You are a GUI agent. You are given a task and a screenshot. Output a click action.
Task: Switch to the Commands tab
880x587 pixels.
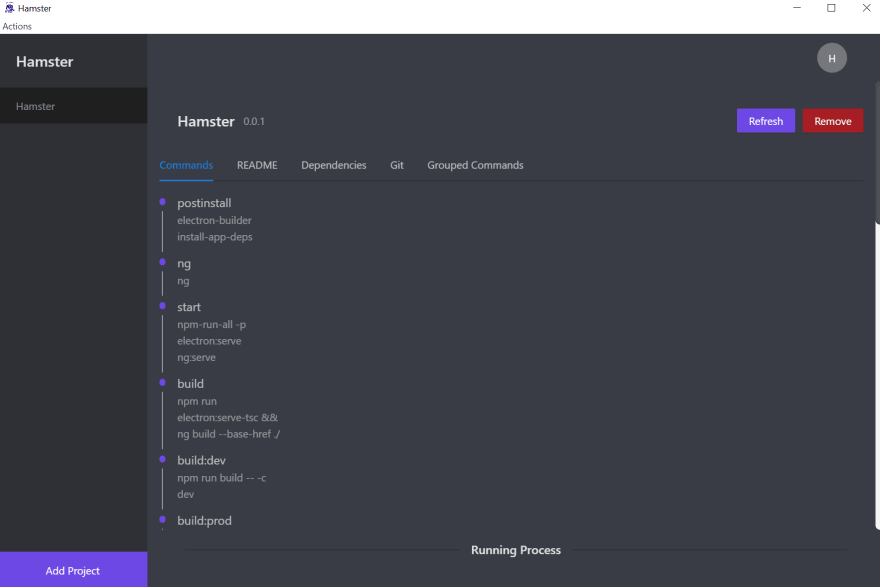(x=186, y=165)
